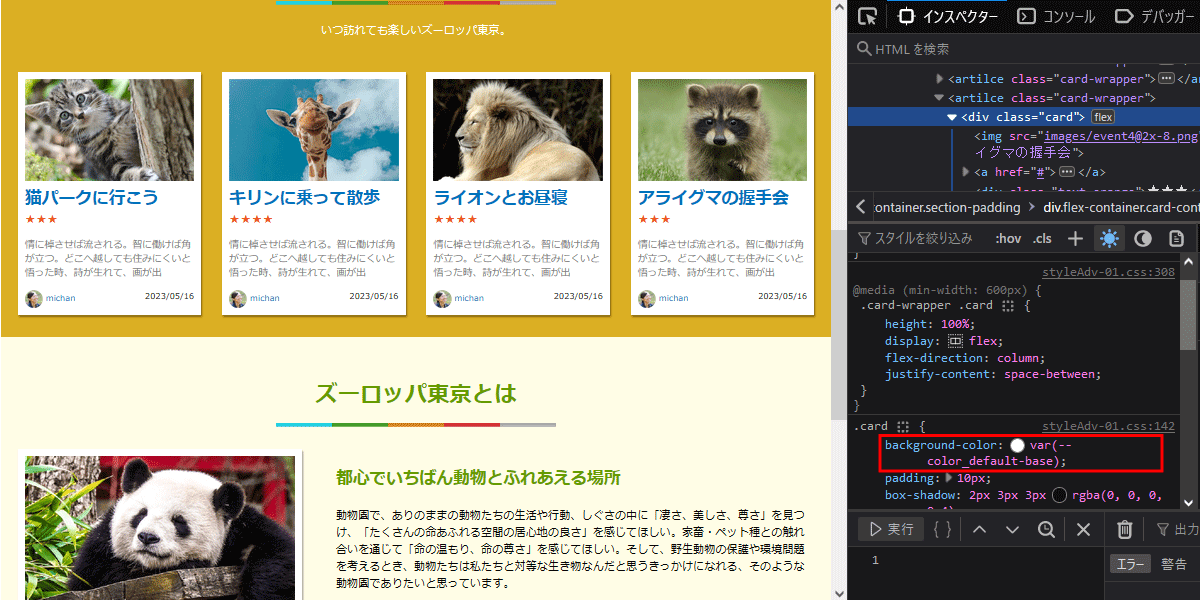Click the breadcrumb left scroll arrow

click(861, 207)
